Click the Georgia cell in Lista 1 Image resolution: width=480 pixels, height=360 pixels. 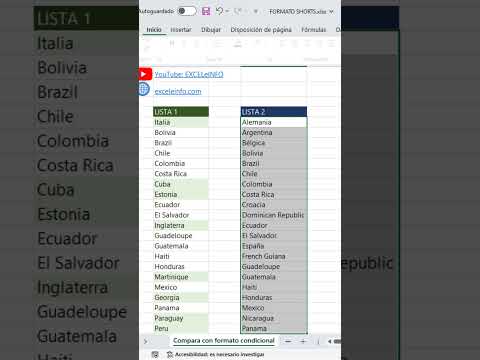click(181, 297)
